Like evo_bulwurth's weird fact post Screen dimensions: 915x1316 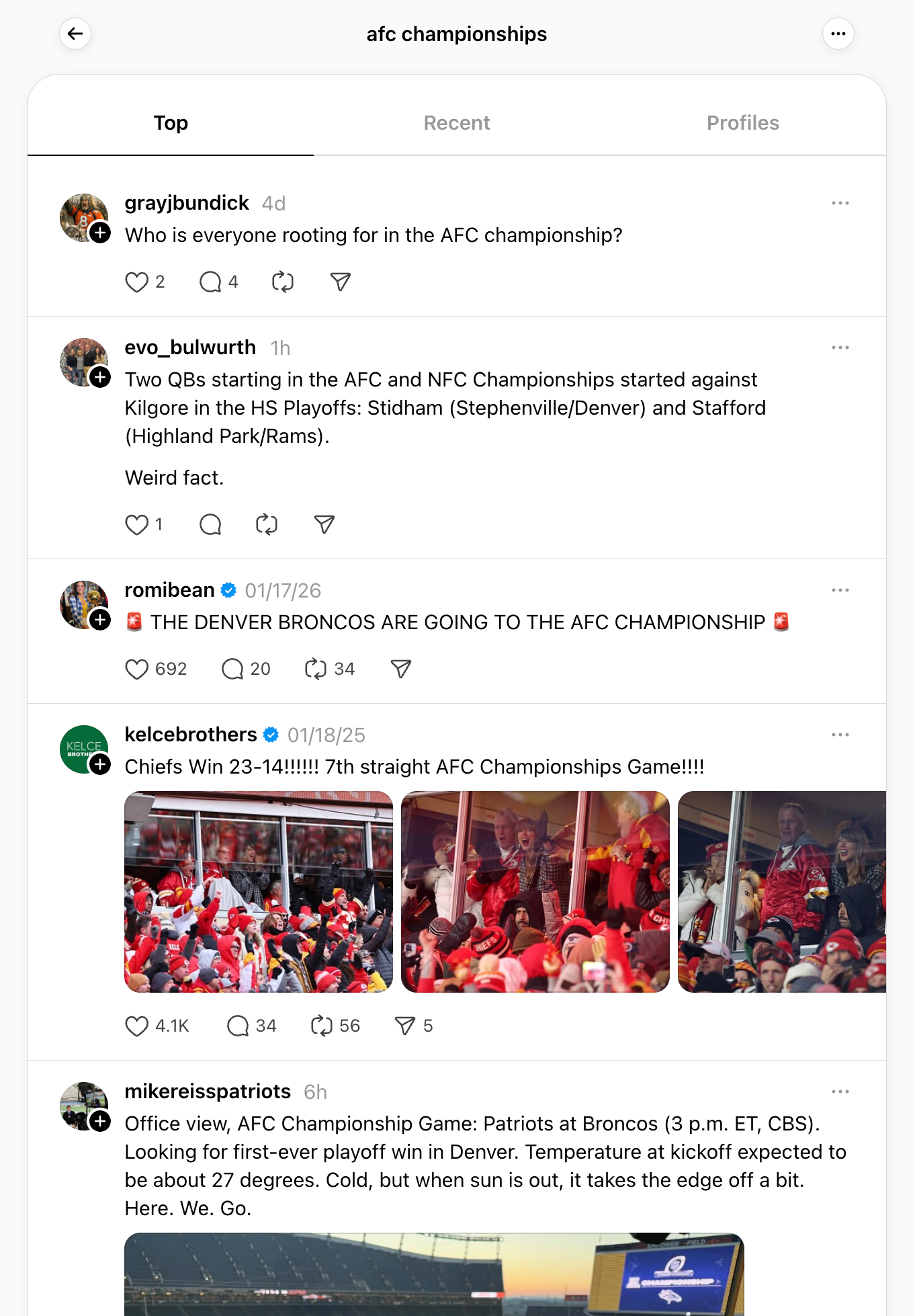(137, 525)
